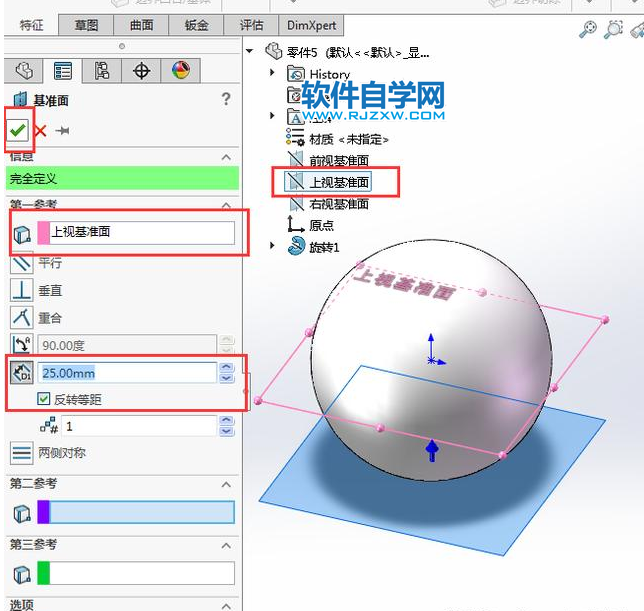Viewport: 644px width, 611px height.
Task: Decrease the number of planes with down arrow
Action: tap(227, 431)
